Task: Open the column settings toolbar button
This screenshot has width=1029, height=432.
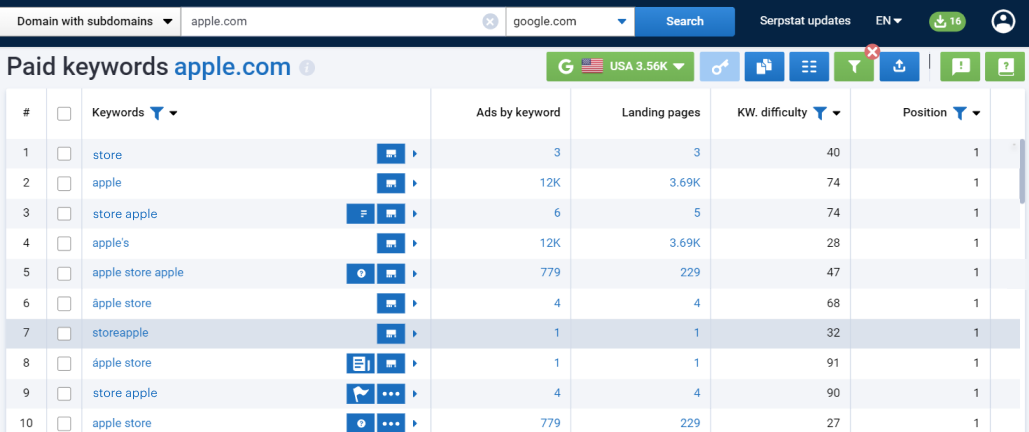Action: click(809, 66)
